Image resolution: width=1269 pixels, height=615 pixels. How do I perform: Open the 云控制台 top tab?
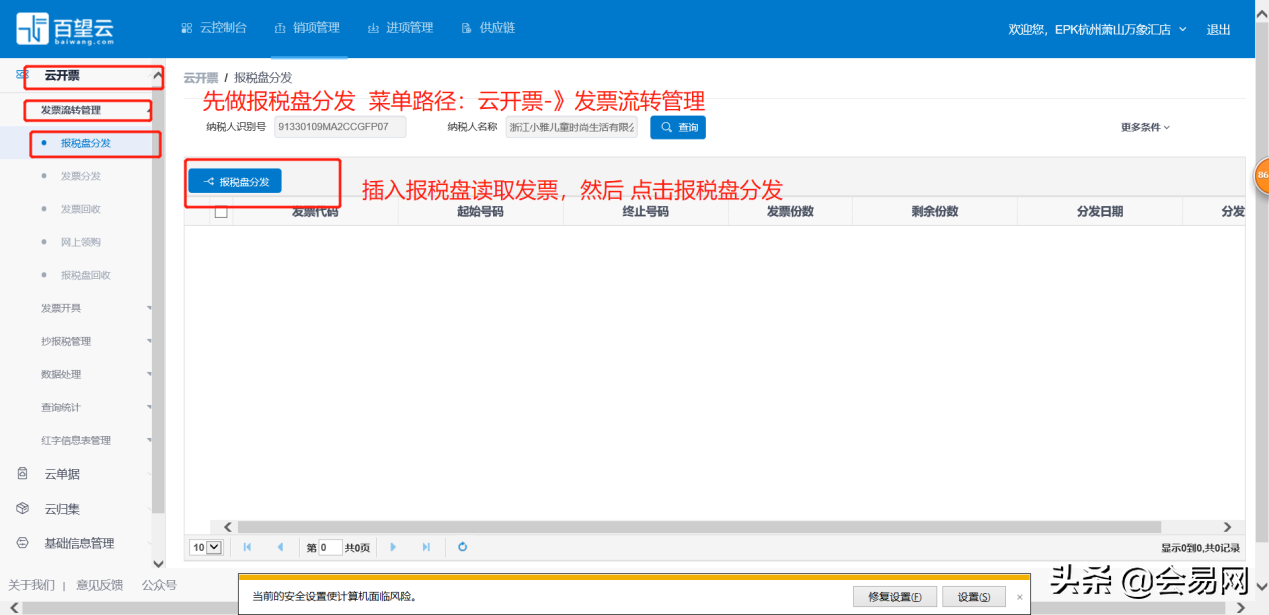tap(214, 28)
